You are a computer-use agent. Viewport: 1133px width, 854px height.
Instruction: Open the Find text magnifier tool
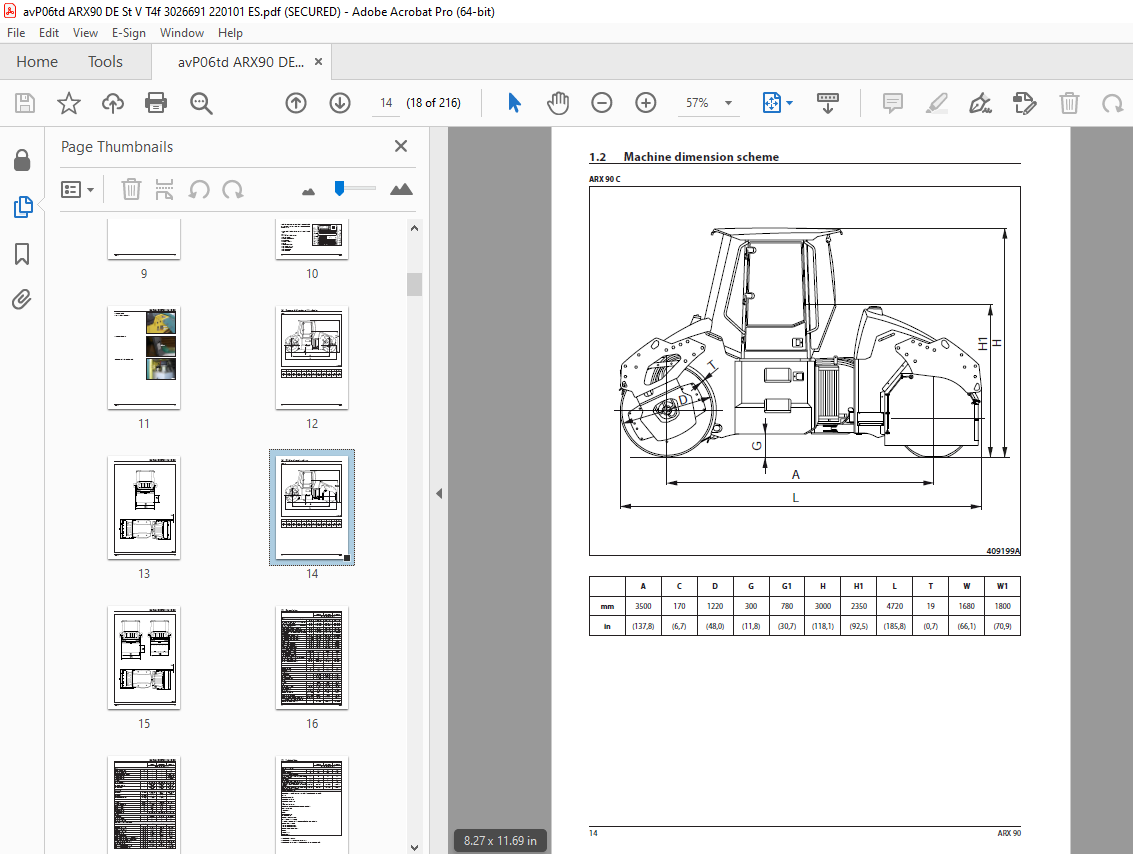[201, 103]
